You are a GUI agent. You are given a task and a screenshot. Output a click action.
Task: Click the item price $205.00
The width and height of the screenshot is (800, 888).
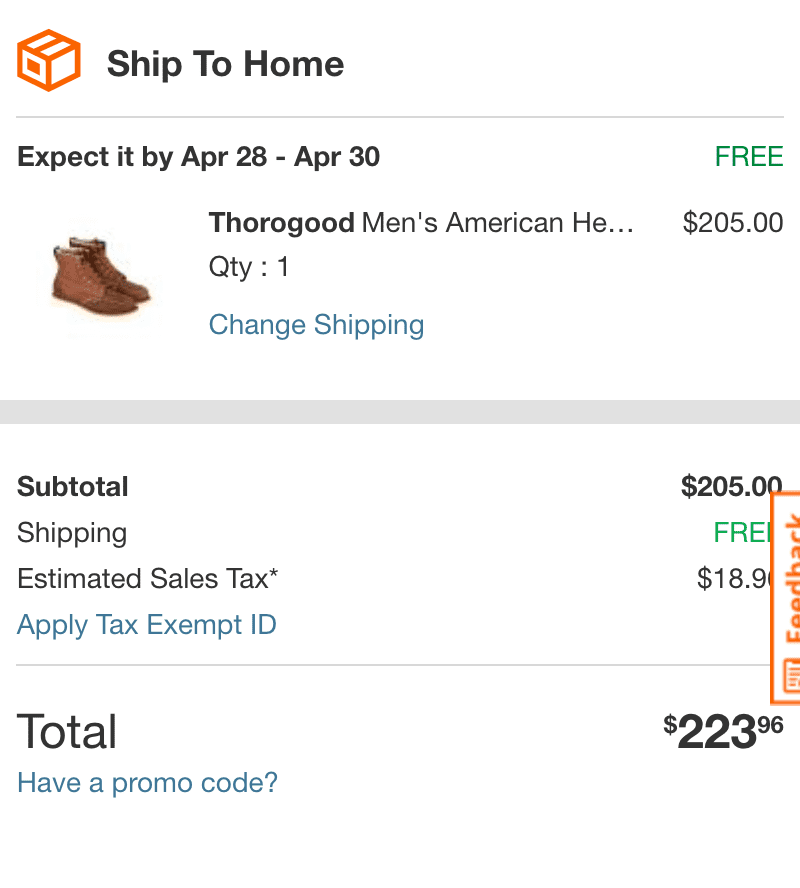click(733, 223)
